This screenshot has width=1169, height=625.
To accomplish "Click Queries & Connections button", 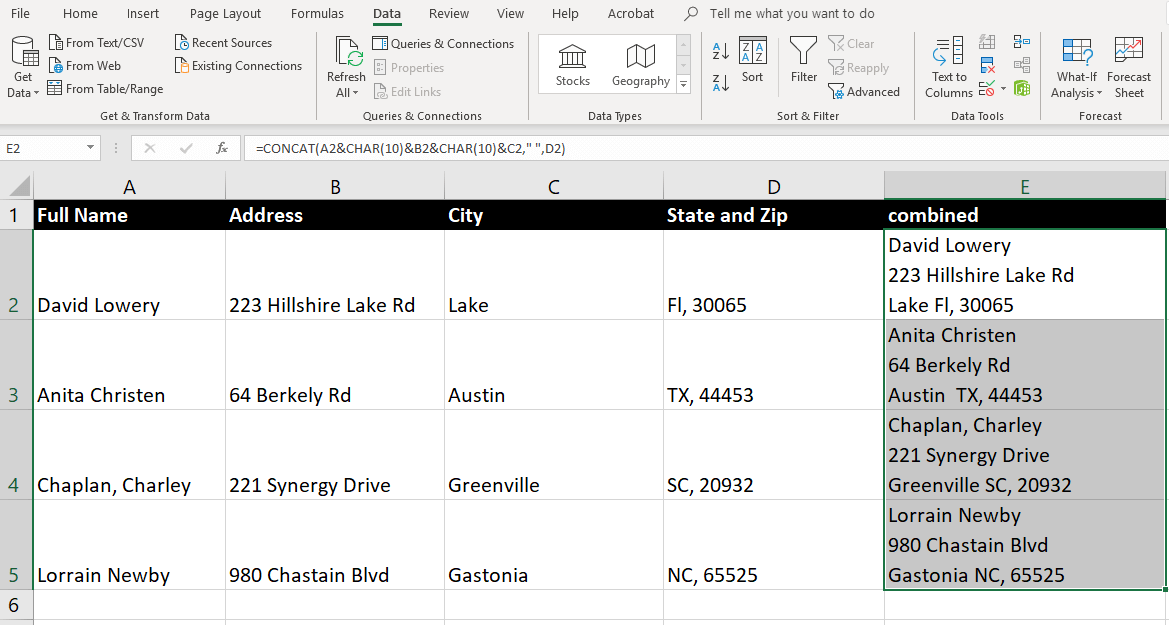I will 443,44.
